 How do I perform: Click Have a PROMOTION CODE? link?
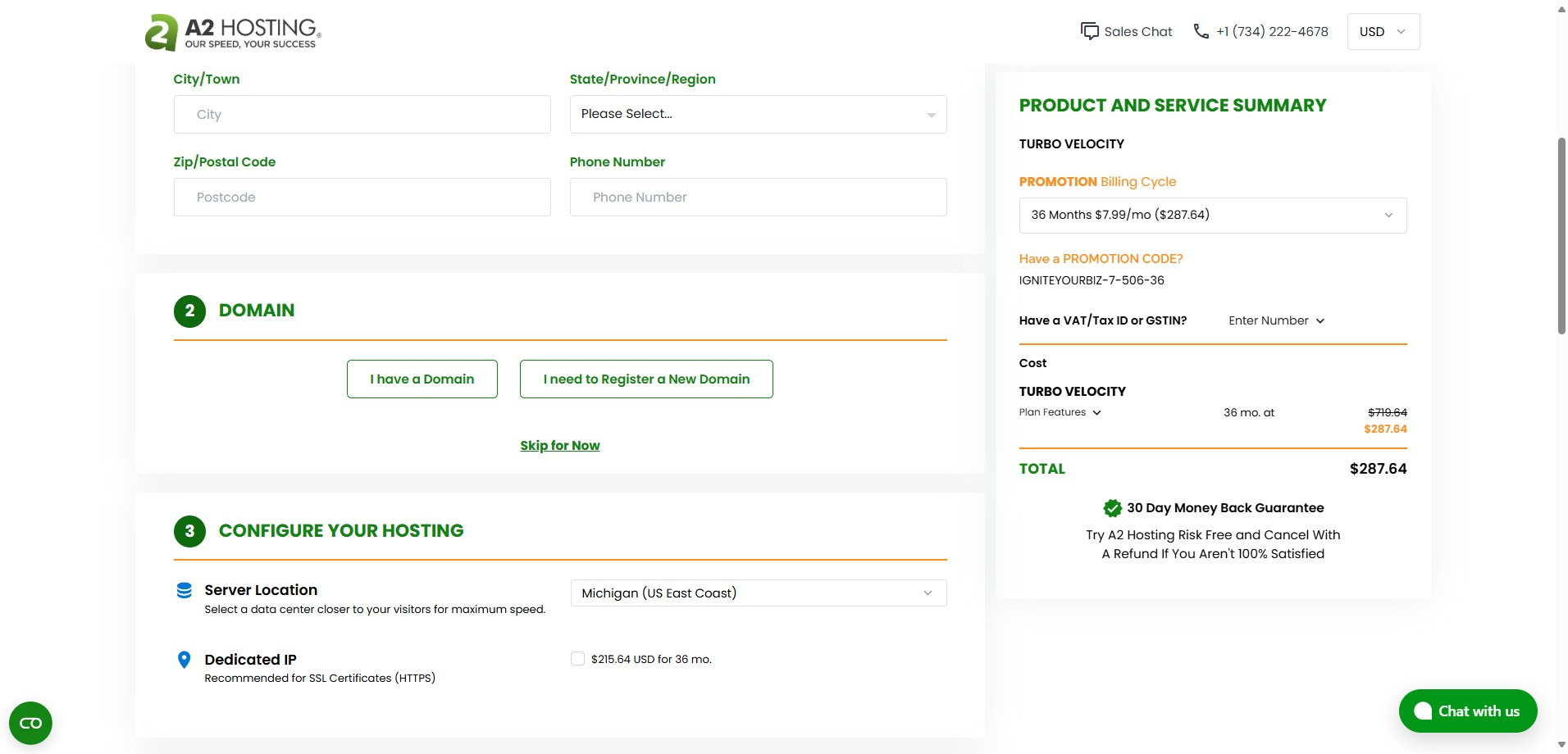click(1101, 258)
